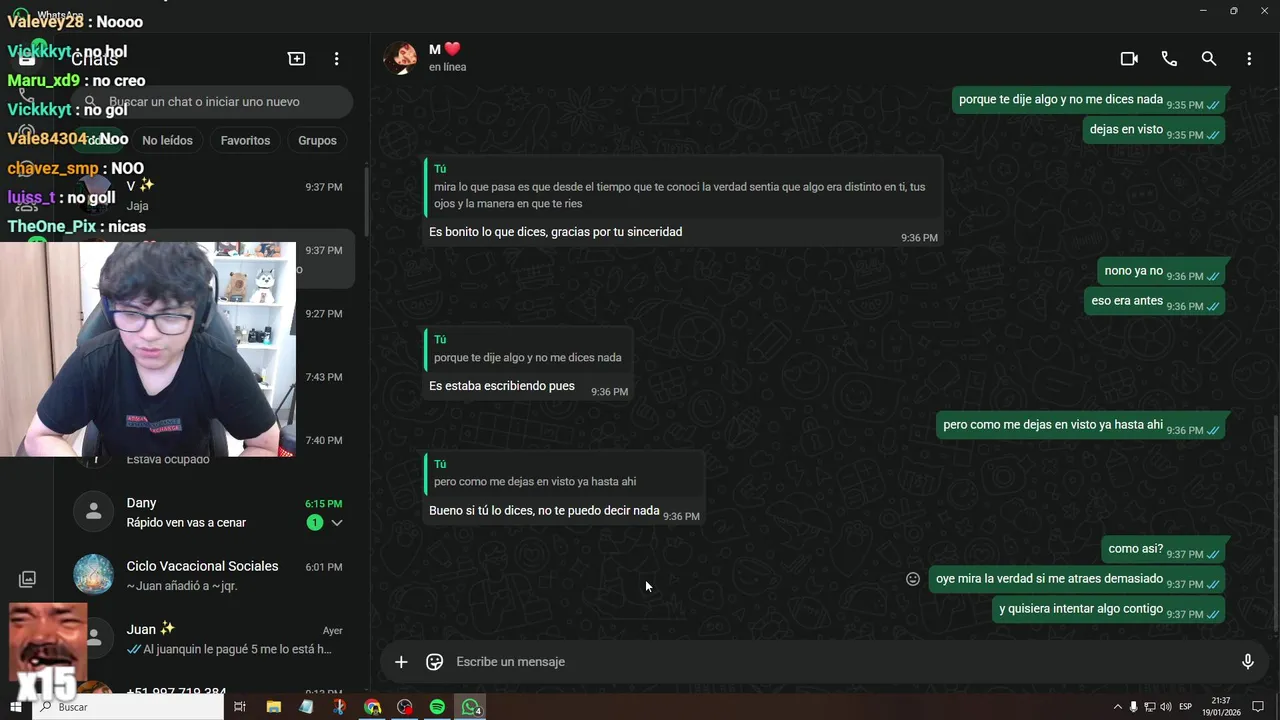Record a voice message with the microphone

(1248, 662)
